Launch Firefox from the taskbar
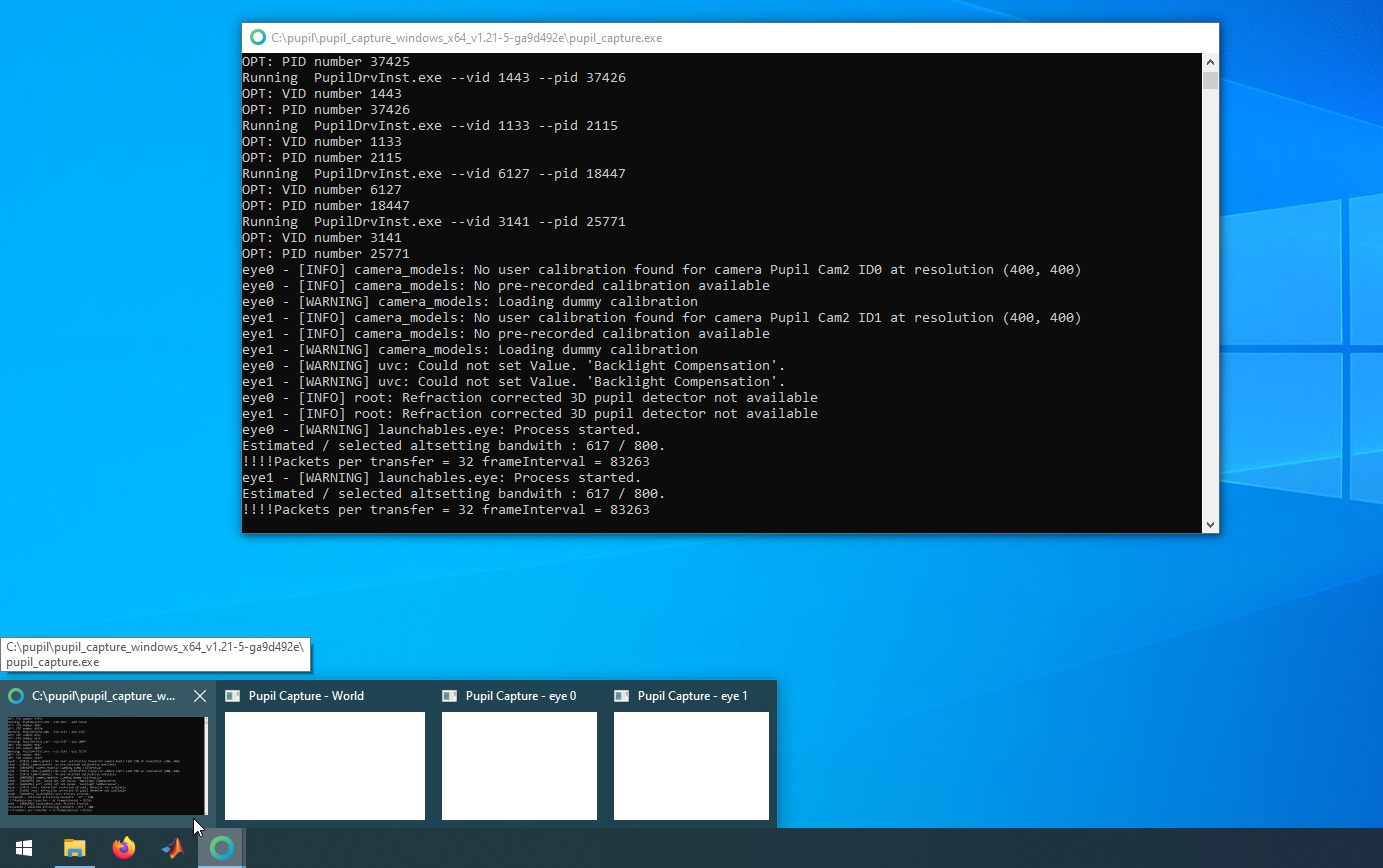Viewport: 1383px width, 868px height. tap(123, 848)
